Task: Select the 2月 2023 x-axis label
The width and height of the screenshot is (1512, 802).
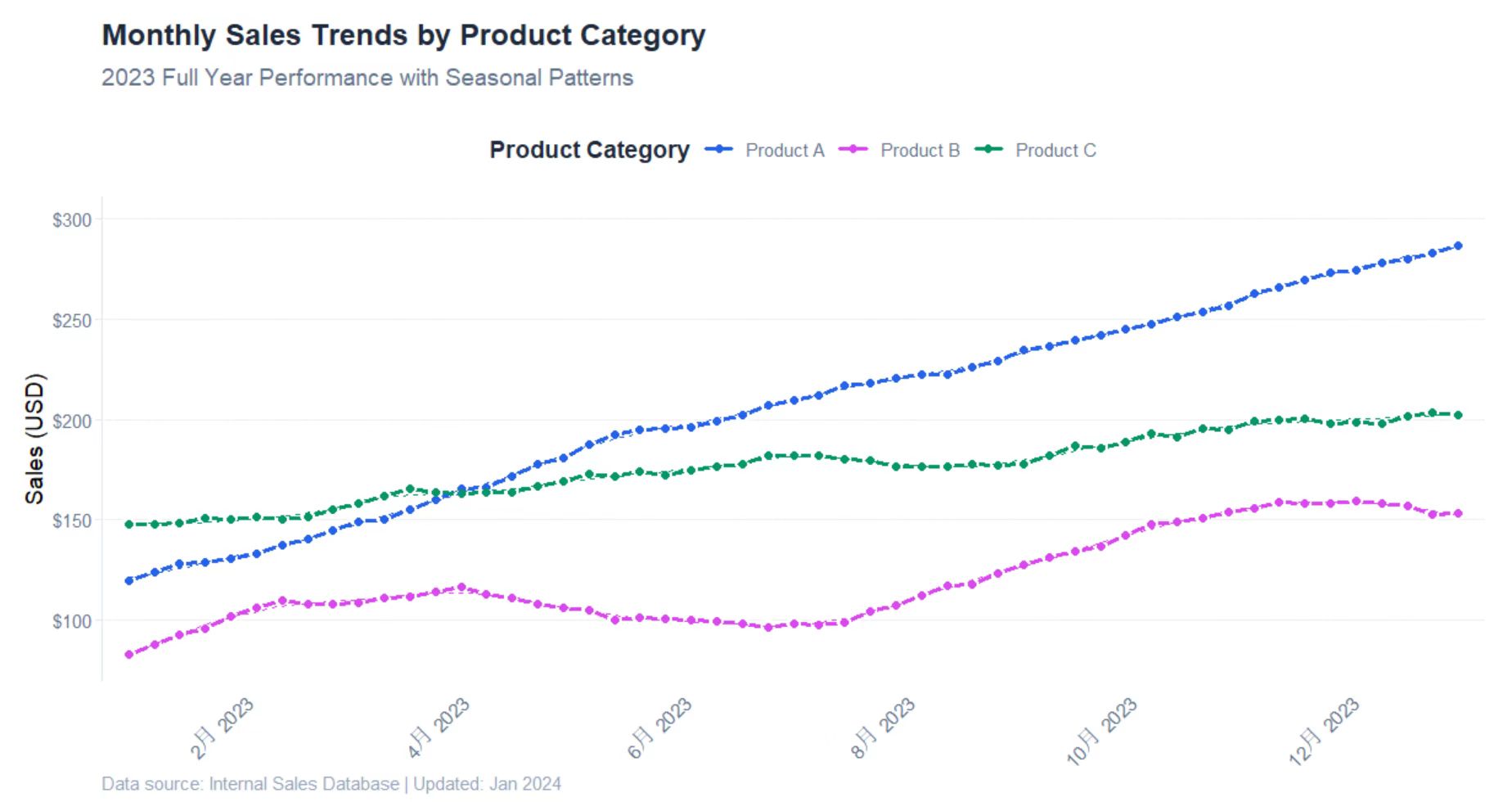Action: [x=223, y=728]
